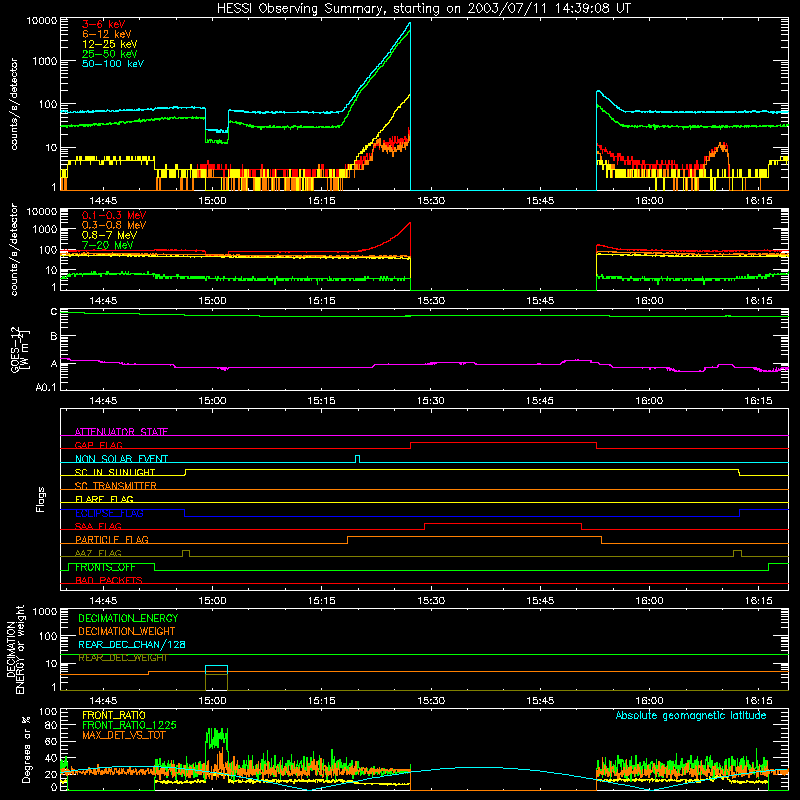800x800 pixels.
Task: Click the B class tick on GOES axis
Action: 54,336
